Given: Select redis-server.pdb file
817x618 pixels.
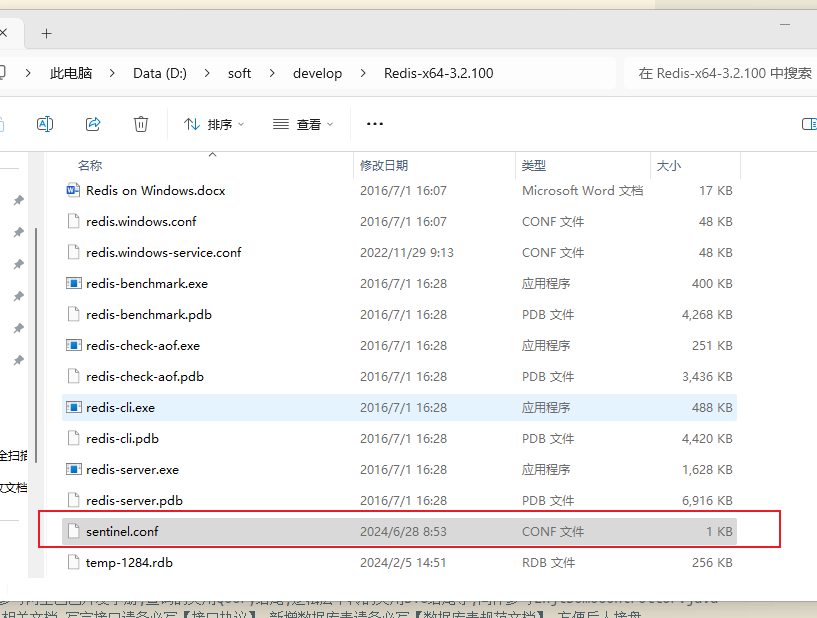Looking at the screenshot, I should click(399, 501).
